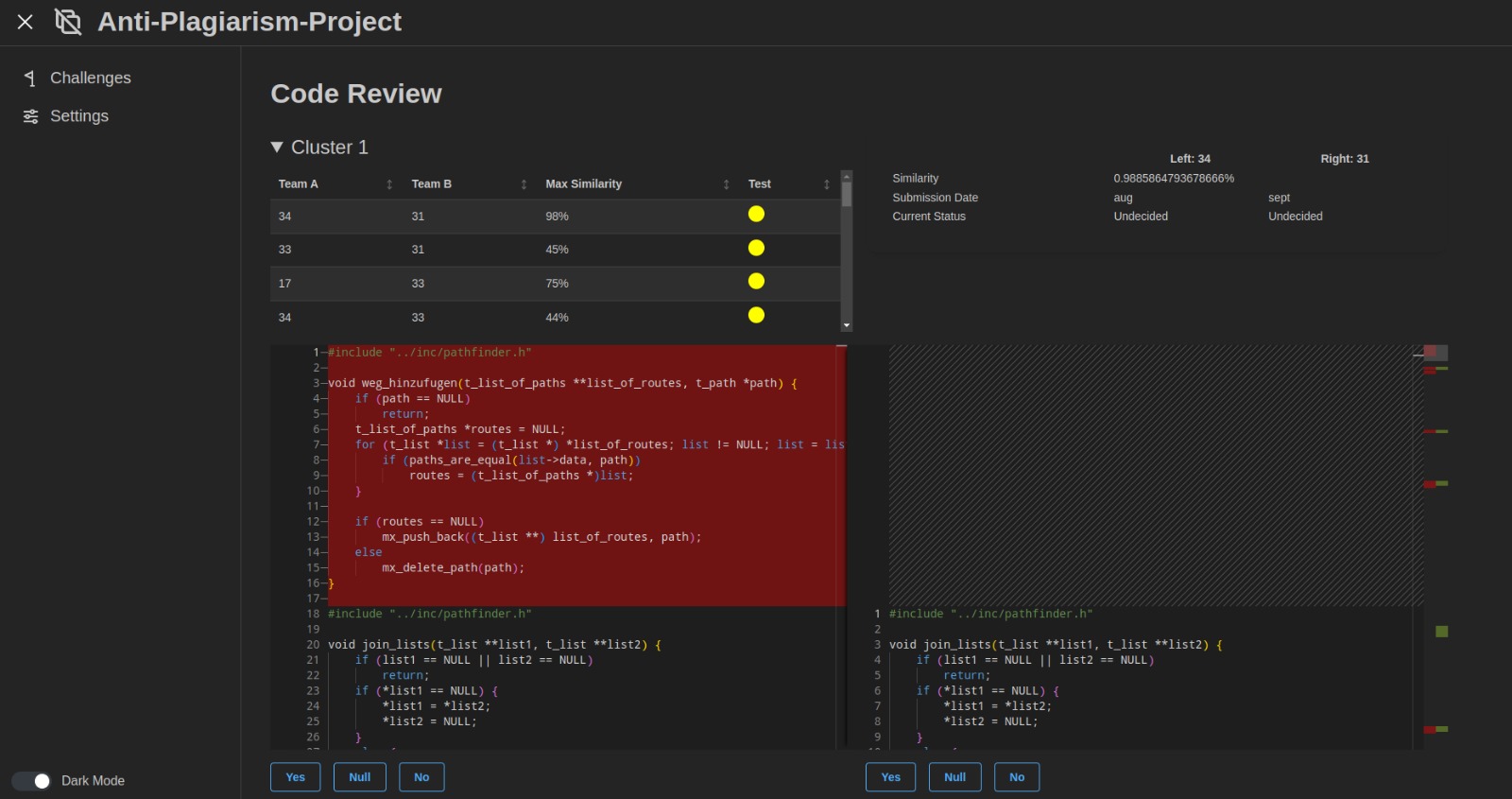Close the navigation drawer with X icon

[26, 22]
